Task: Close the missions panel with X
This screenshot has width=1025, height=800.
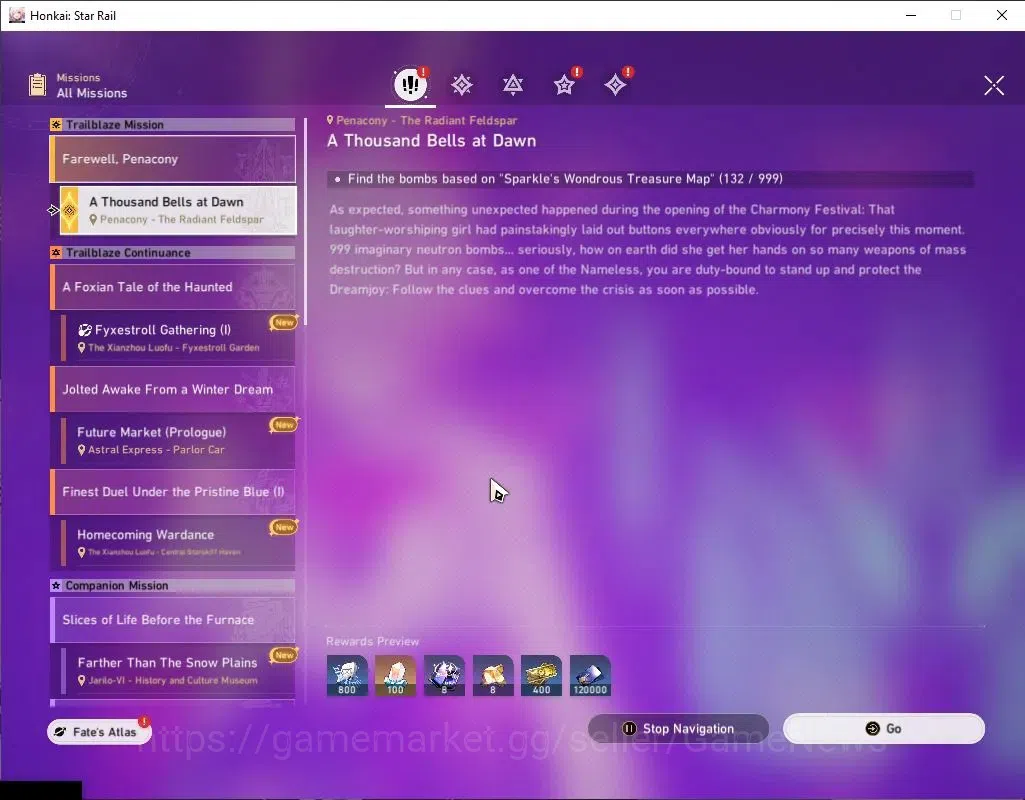Action: pos(994,85)
